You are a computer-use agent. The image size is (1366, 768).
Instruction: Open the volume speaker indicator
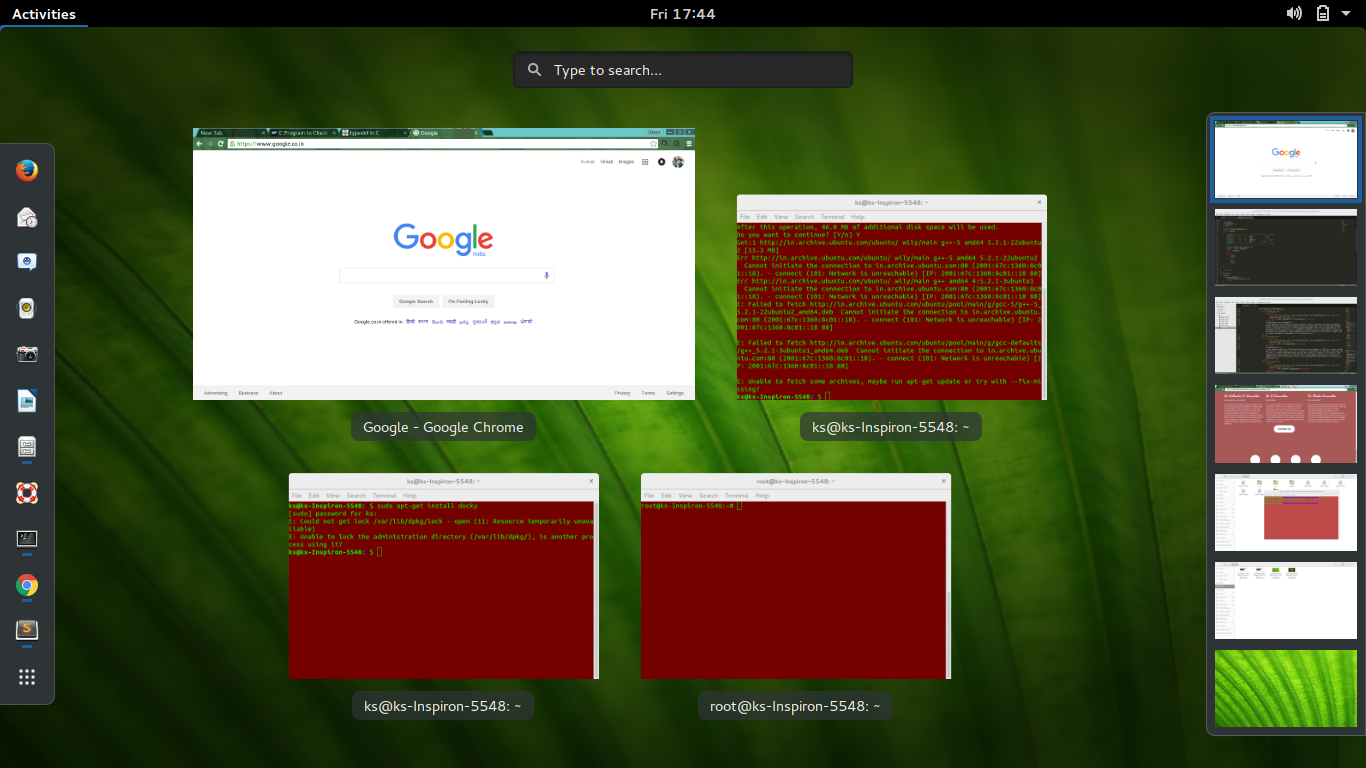pyautogui.click(x=1294, y=13)
